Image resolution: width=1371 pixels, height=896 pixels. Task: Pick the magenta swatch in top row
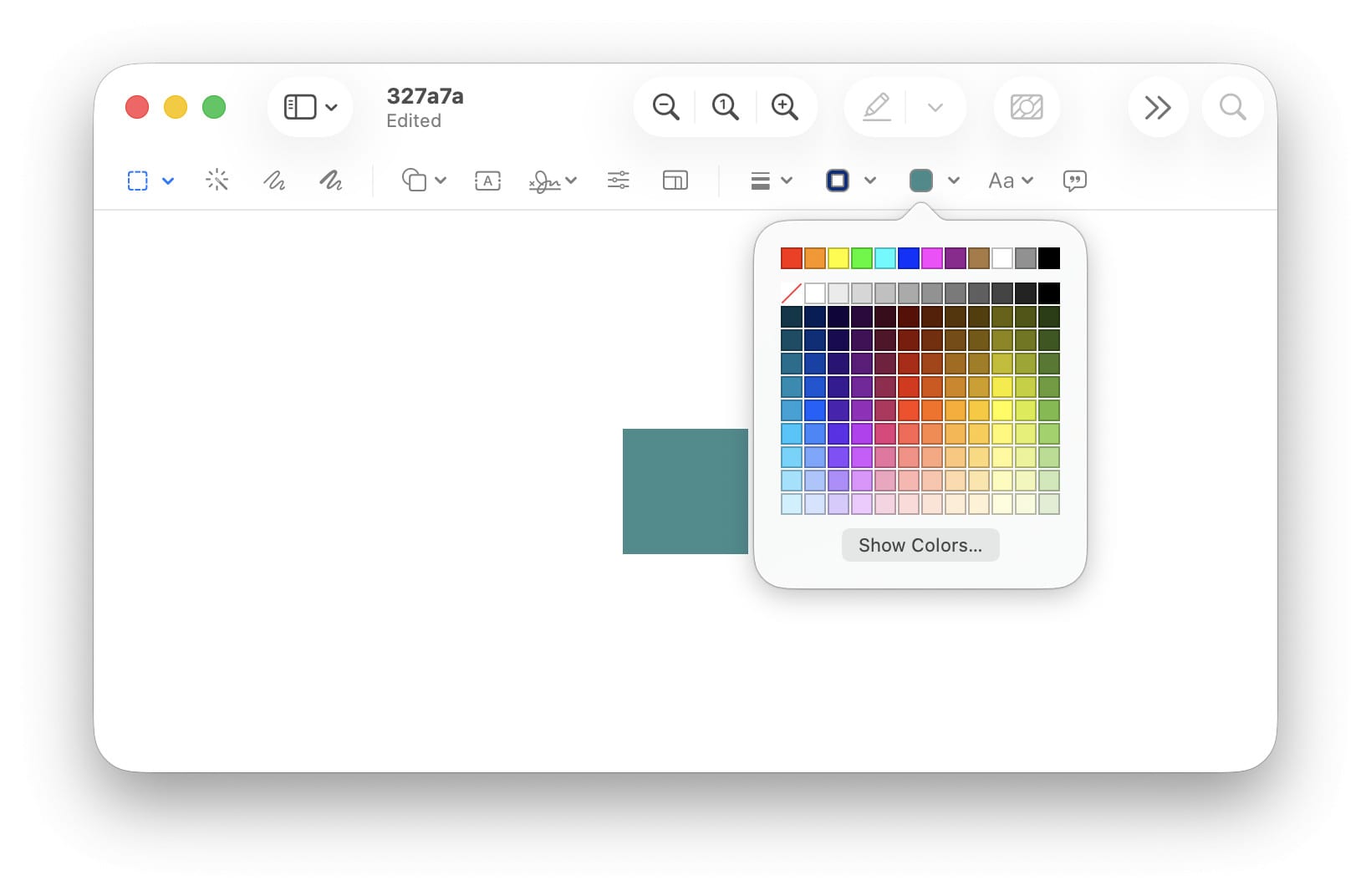932,258
